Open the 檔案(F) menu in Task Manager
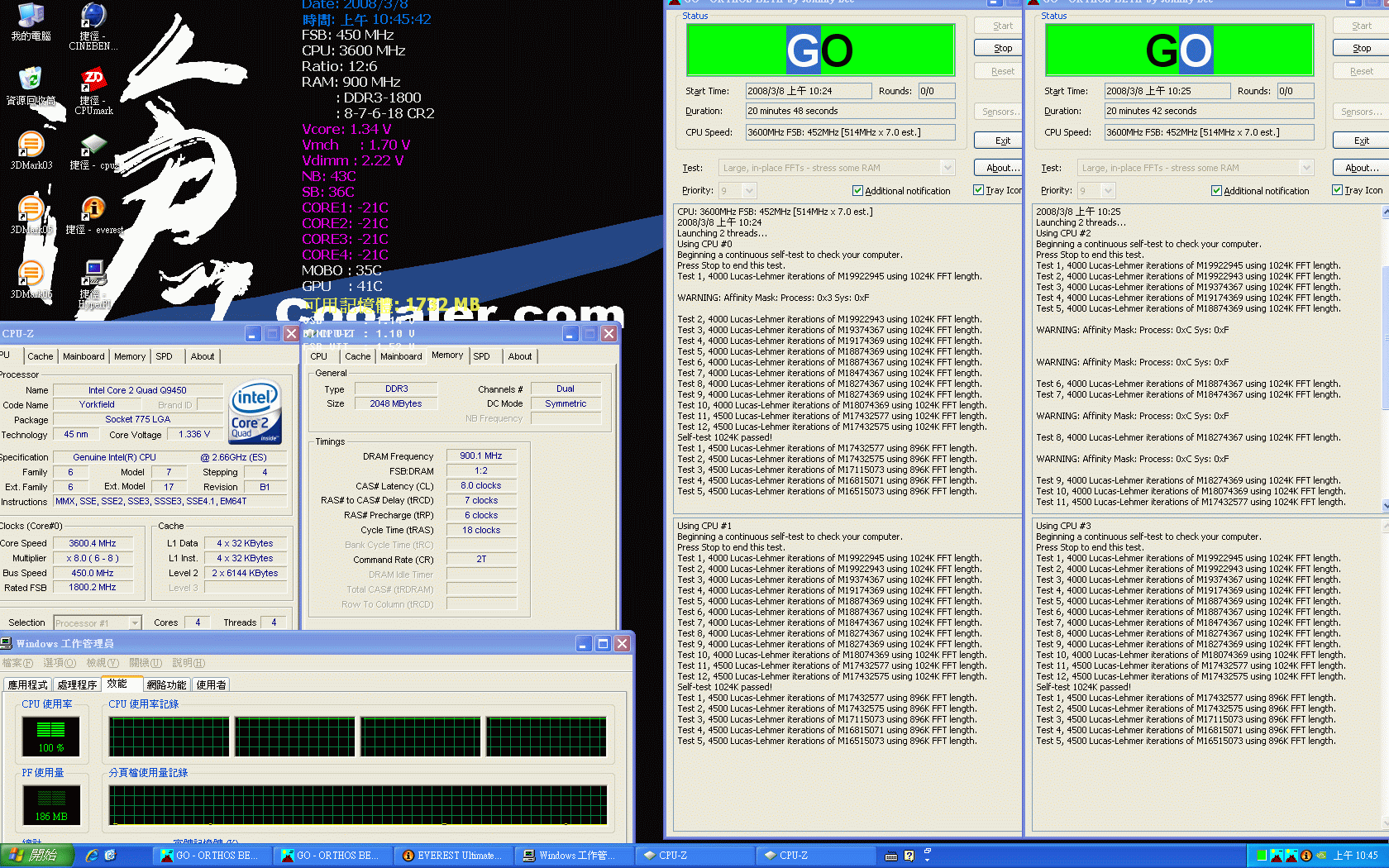This screenshot has width=1389, height=868. pyautogui.click(x=18, y=663)
